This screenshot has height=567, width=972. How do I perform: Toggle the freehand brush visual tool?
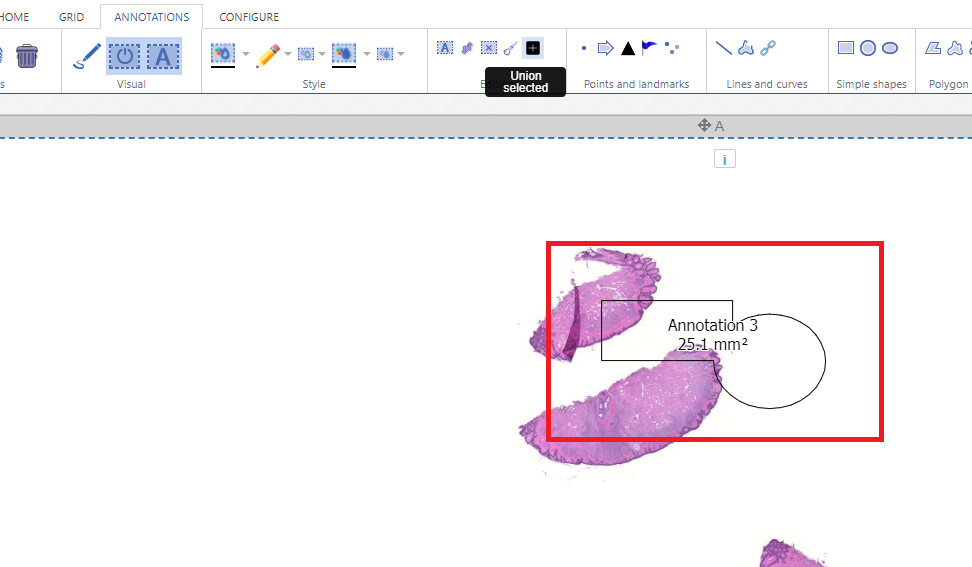pyautogui.click(x=87, y=56)
